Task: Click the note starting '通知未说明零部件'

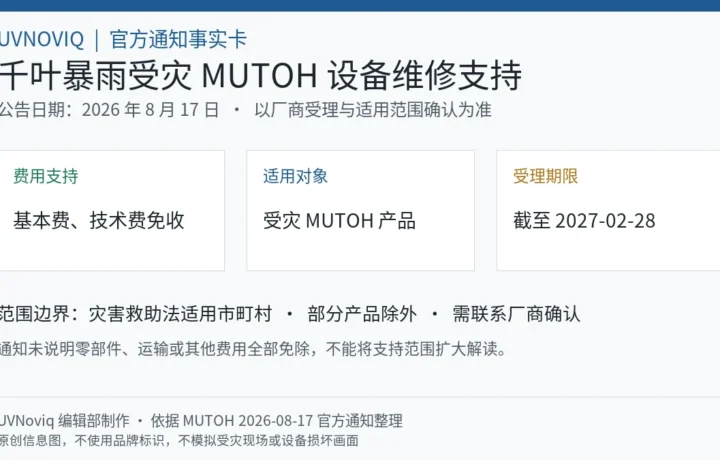Action: (x=253, y=349)
